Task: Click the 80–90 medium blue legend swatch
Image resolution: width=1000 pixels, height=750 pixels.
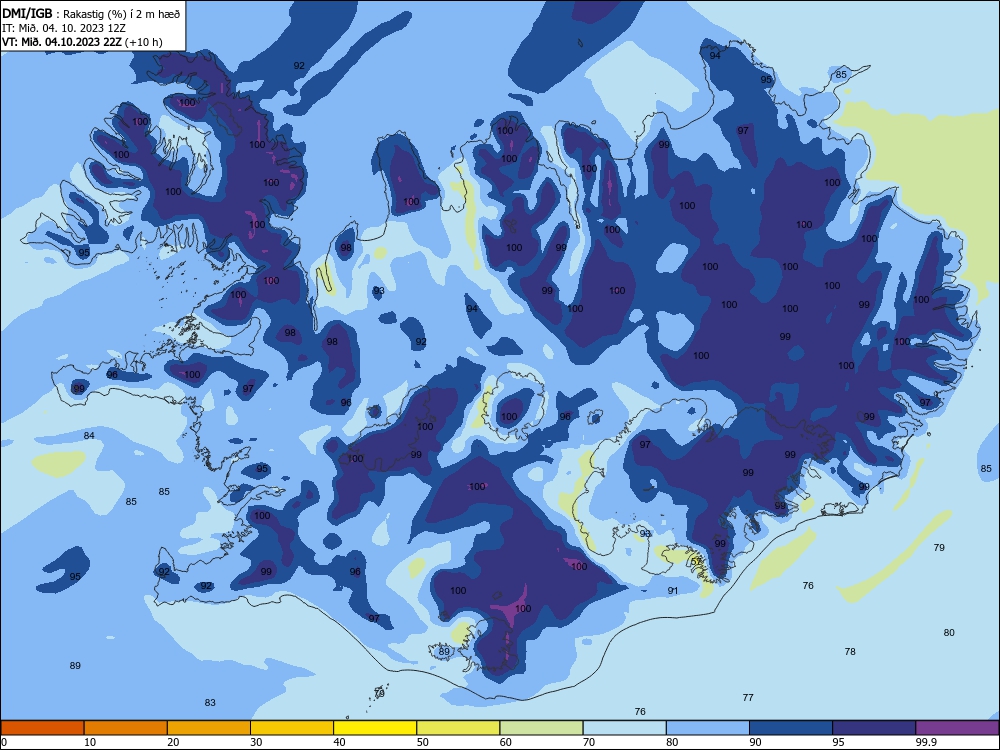Action: [x=708, y=728]
